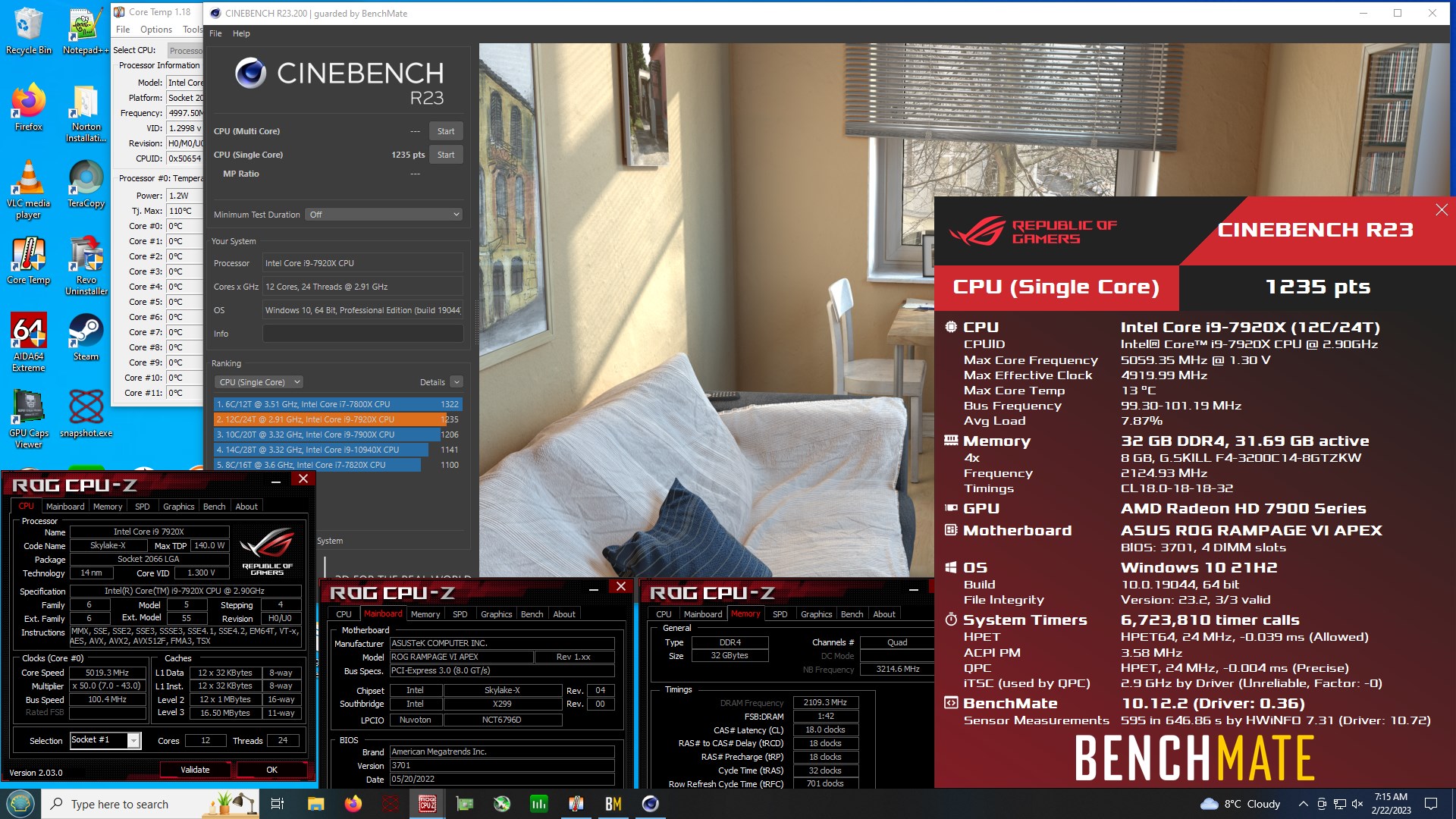Start the CPU Multi Core test
This screenshot has width=1456, height=819.
click(446, 131)
